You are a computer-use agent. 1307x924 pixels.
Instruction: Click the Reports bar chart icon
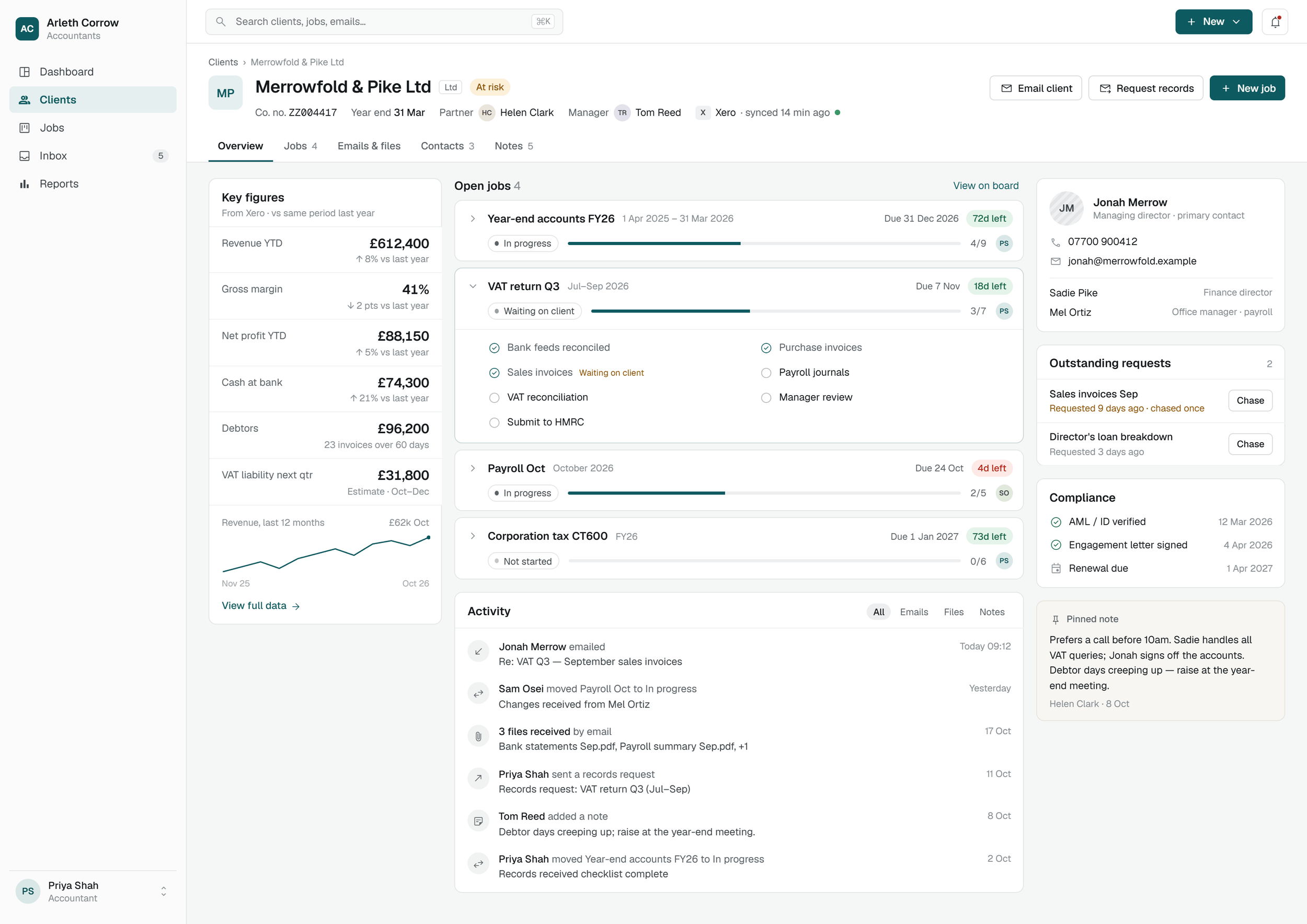coord(25,184)
